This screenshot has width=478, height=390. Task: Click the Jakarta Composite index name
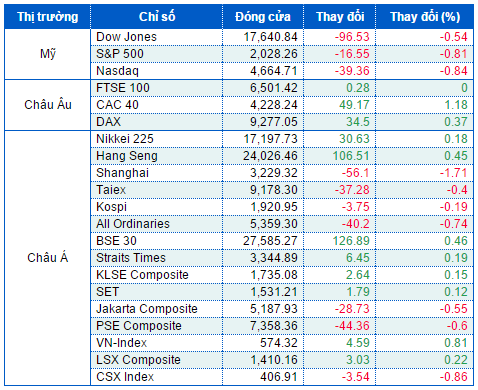click(x=147, y=309)
